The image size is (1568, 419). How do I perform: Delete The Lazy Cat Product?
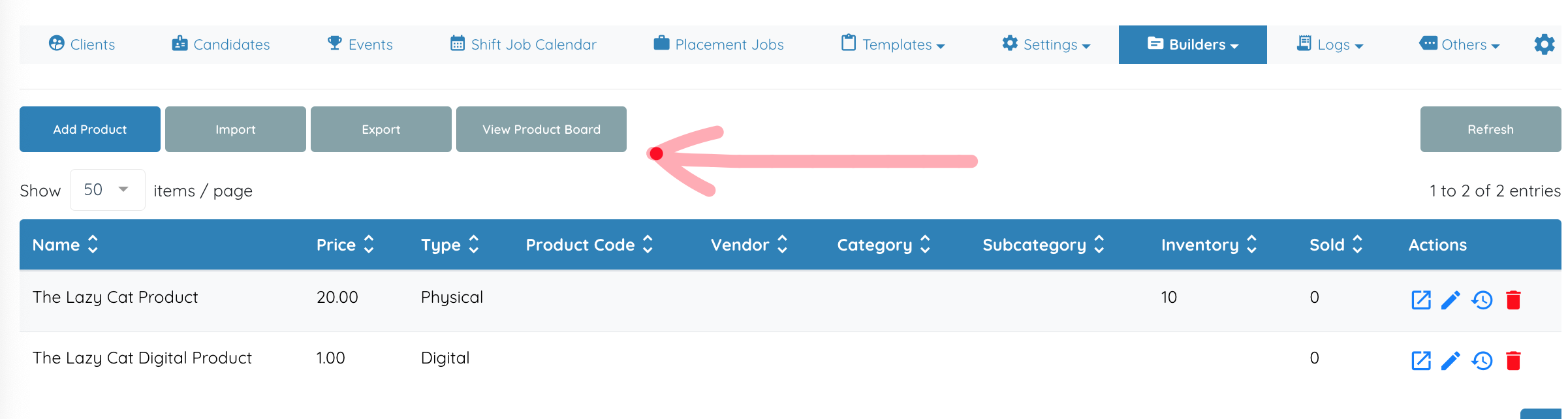coord(1513,300)
